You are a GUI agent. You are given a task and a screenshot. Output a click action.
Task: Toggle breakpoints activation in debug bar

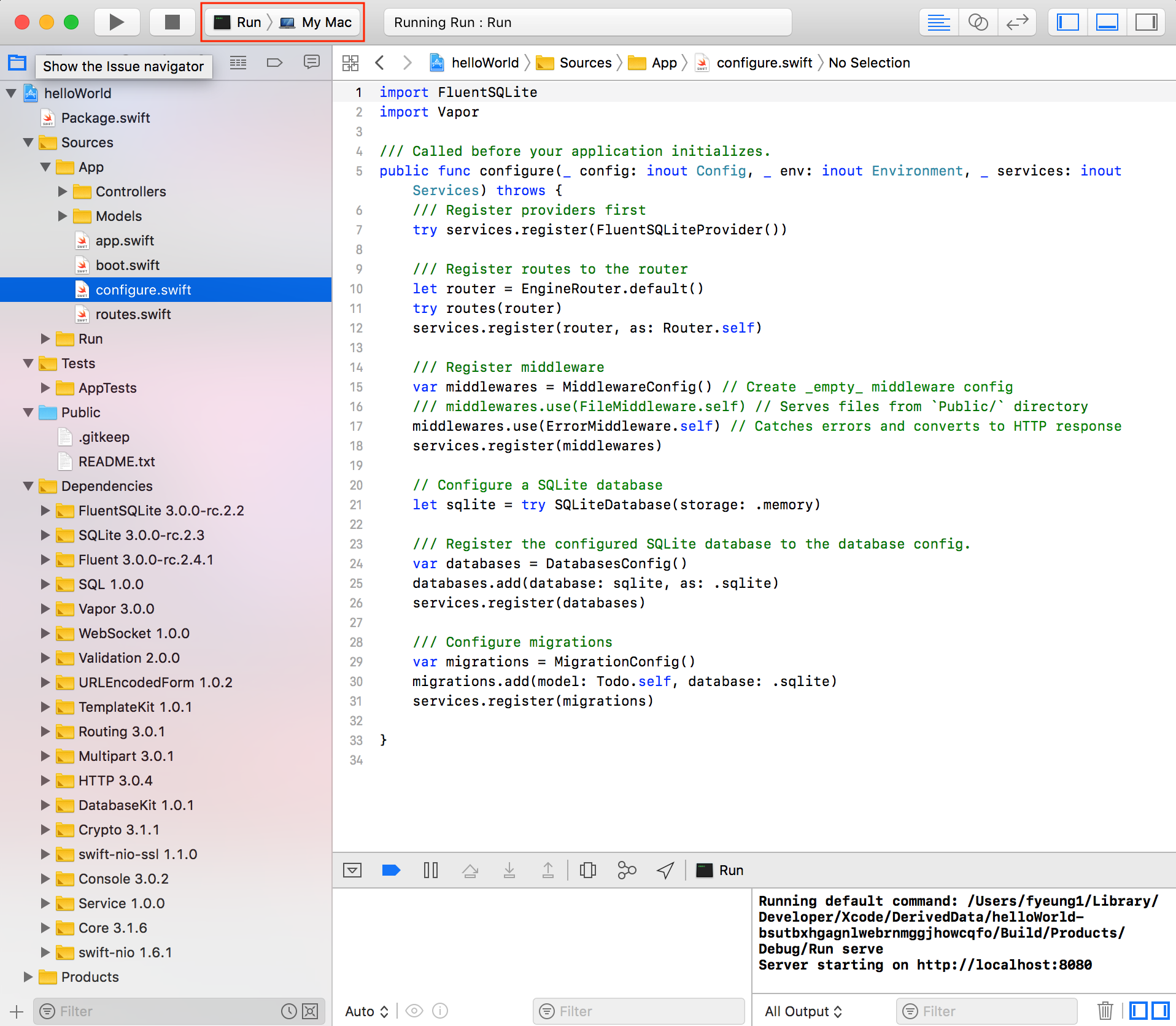[391, 870]
